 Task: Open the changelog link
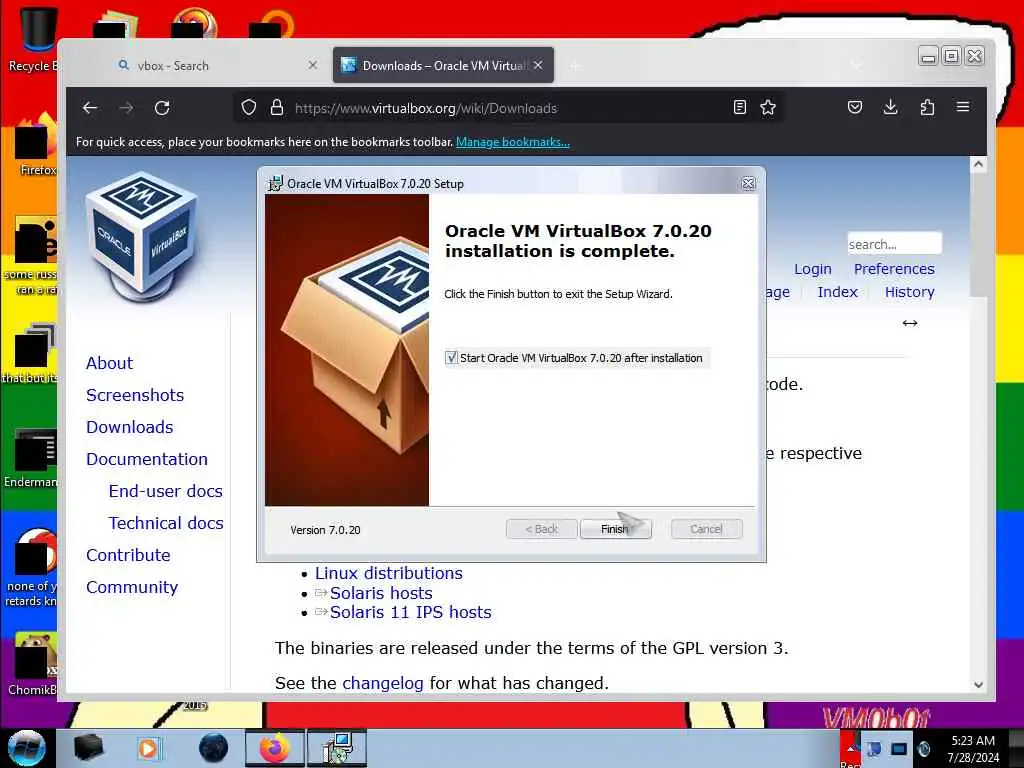point(383,683)
